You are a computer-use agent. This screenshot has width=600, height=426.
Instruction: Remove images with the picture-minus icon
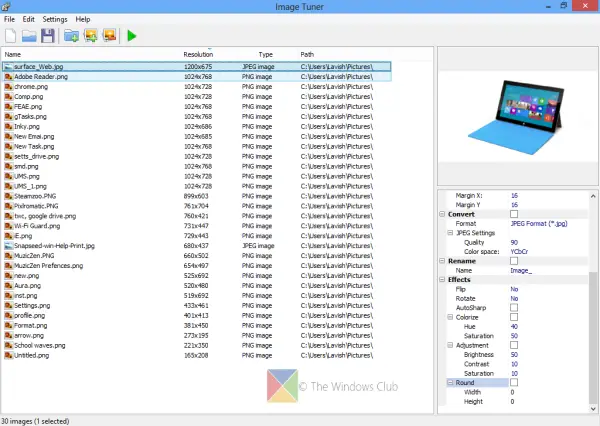tap(109, 36)
